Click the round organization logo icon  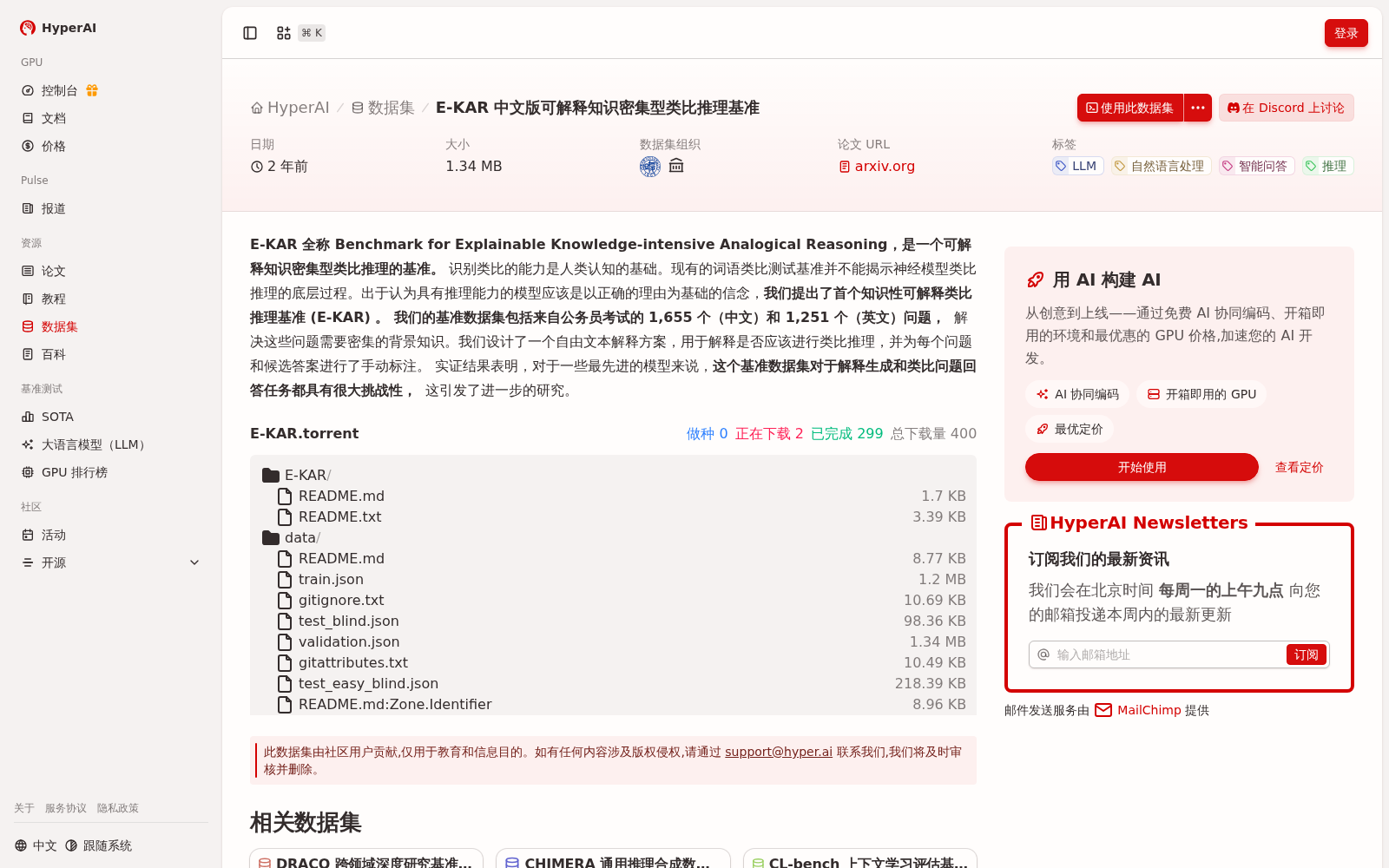click(x=650, y=167)
